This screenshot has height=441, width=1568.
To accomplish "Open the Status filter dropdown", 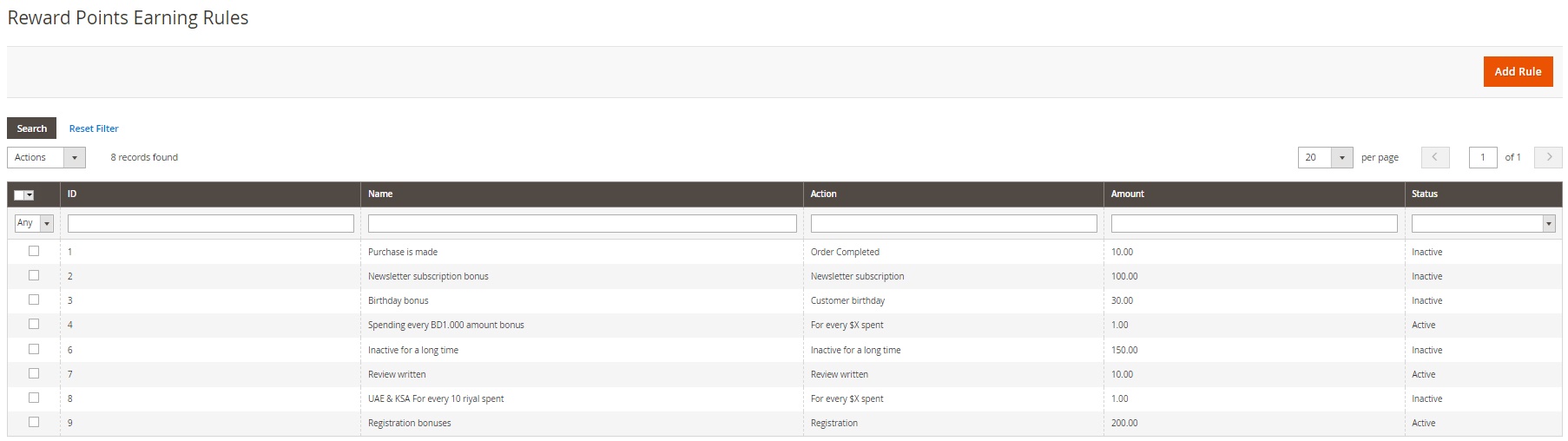I will coord(1483,223).
